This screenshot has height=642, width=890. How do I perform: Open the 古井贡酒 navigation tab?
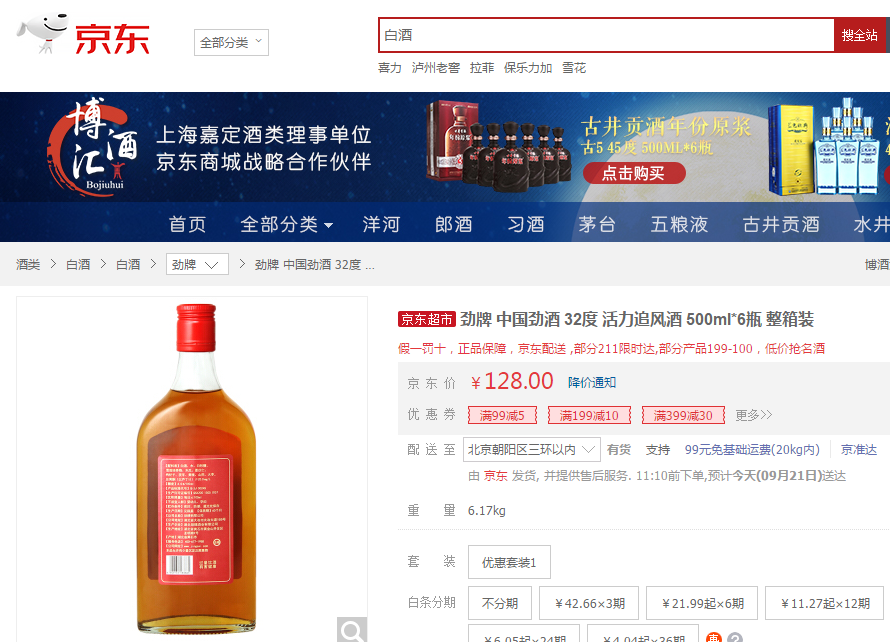coord(781,224)
